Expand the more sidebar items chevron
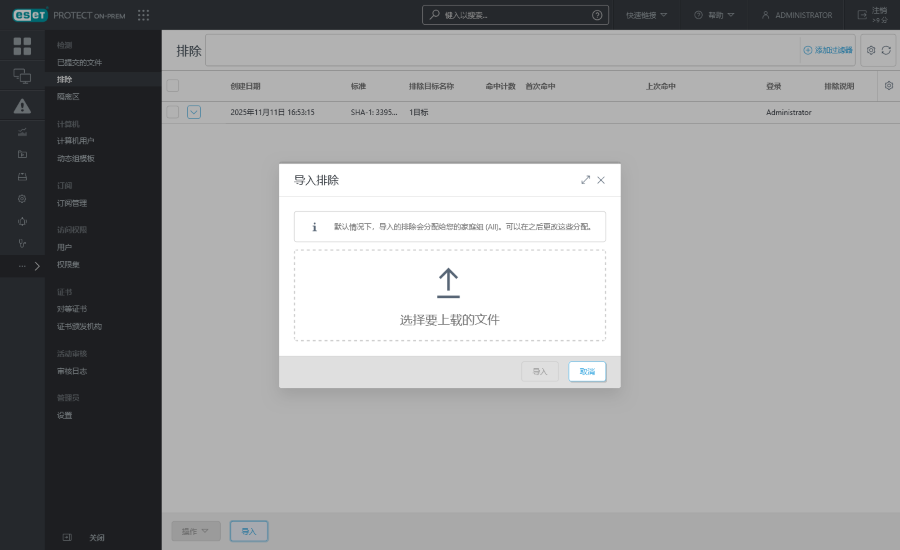The height and width of the screenshot is (550, 900). 36,266
